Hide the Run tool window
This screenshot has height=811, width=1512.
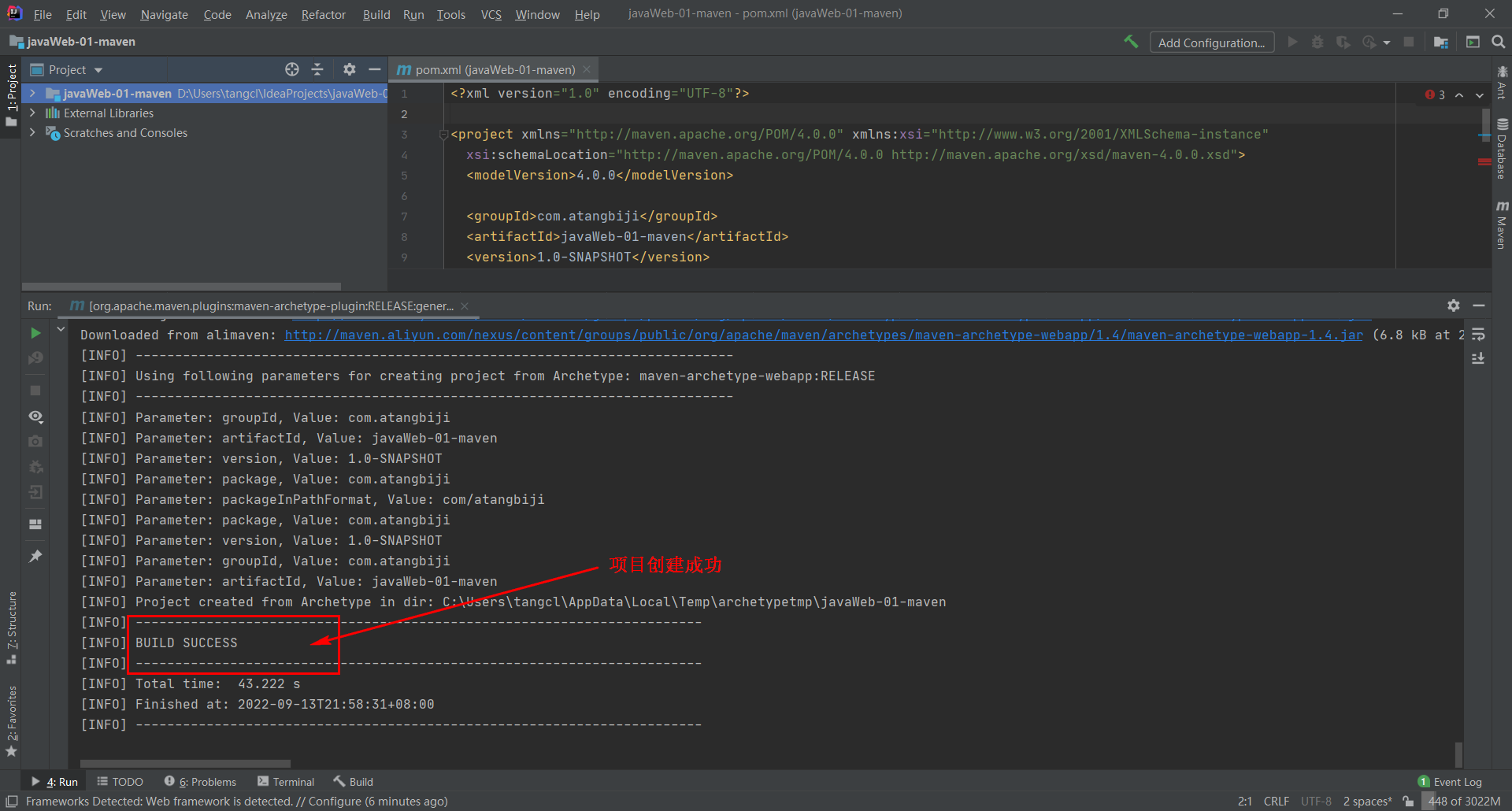(1479, 306)
